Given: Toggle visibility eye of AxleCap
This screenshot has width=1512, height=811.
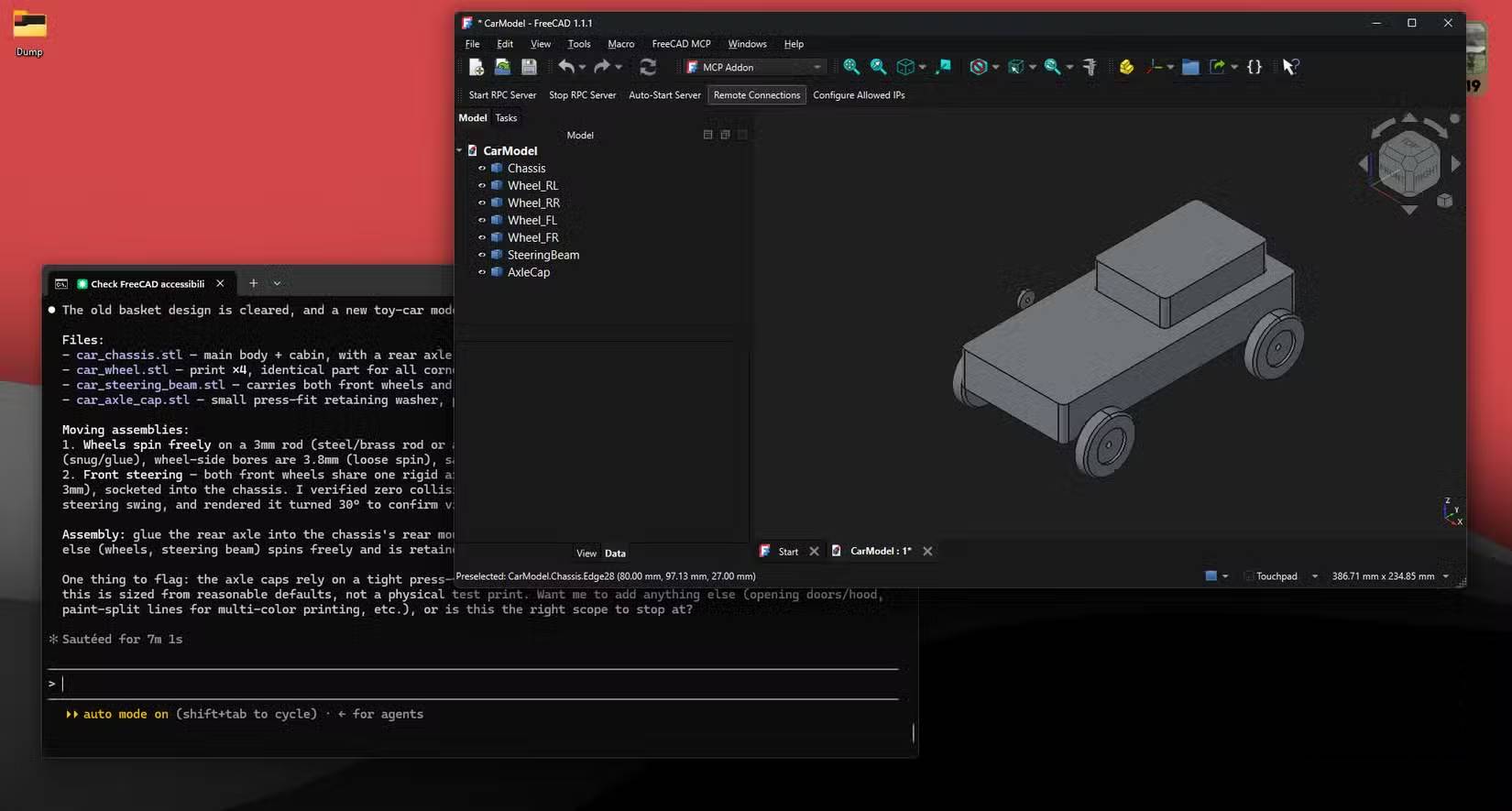Looking at the screenshot, I should pos(482,273).
